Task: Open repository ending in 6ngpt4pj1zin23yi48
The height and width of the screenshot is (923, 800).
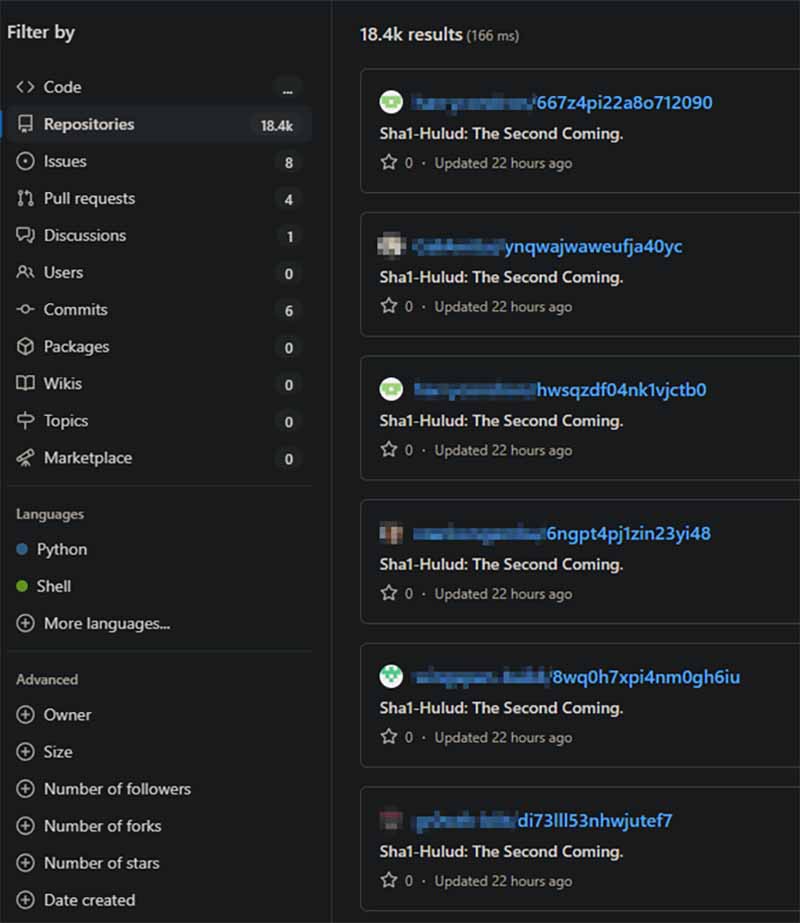Action: pyautogui.click(x=628, y=534)
